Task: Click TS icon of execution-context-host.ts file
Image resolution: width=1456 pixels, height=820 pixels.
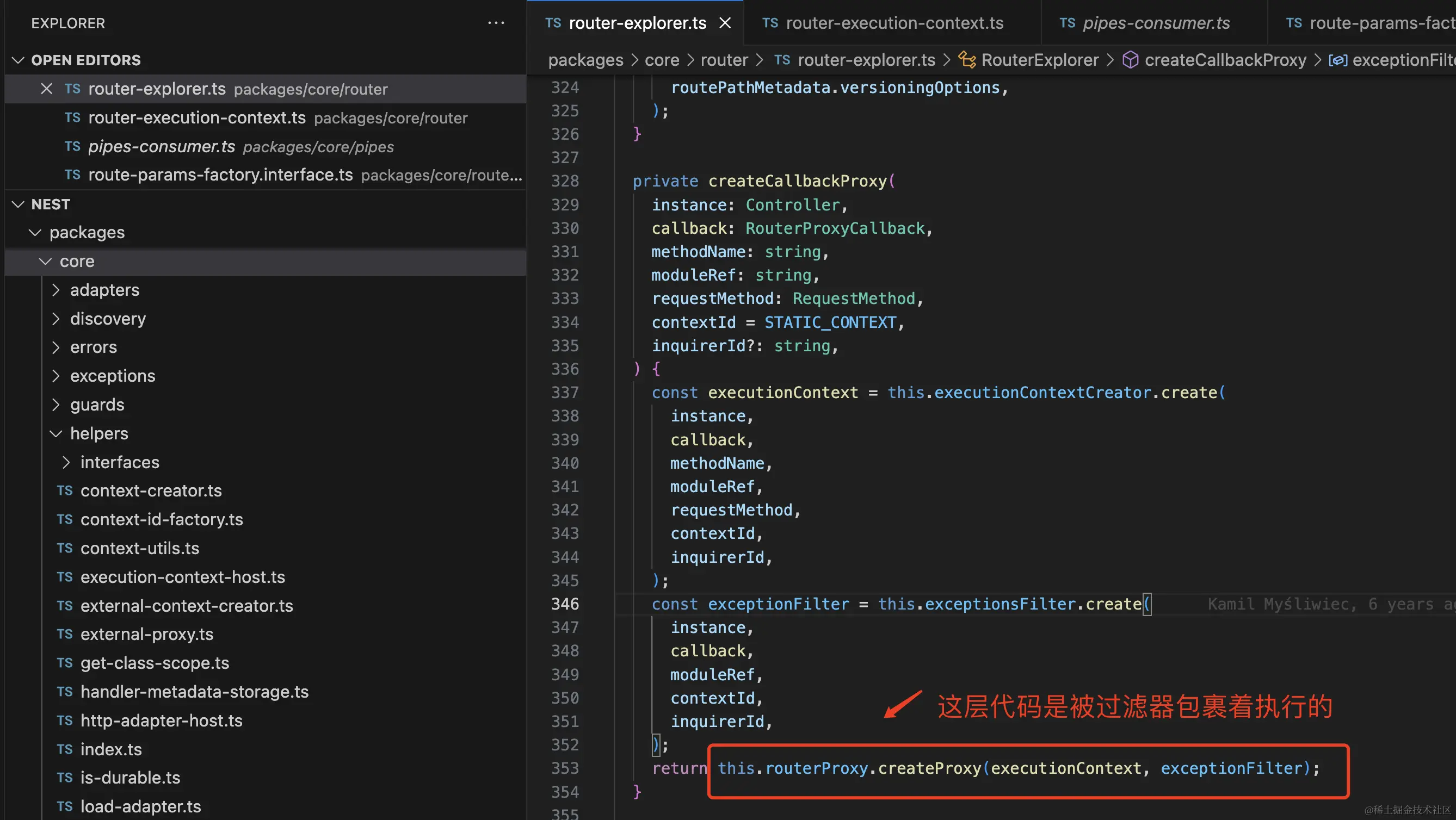Action: pyautogui.click(x=64, y=577)
